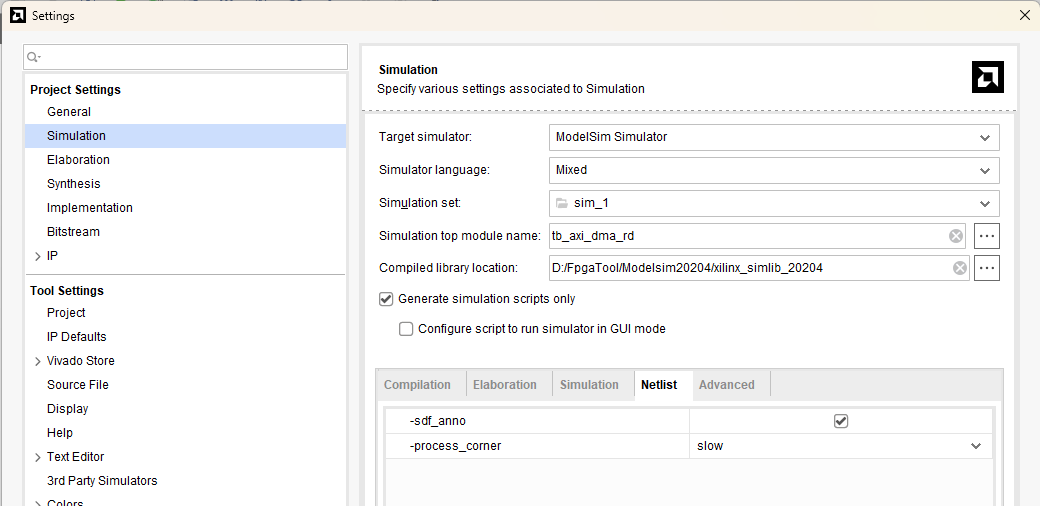
Task: Switch to the Simulation options tab
Action: [589, 385]
